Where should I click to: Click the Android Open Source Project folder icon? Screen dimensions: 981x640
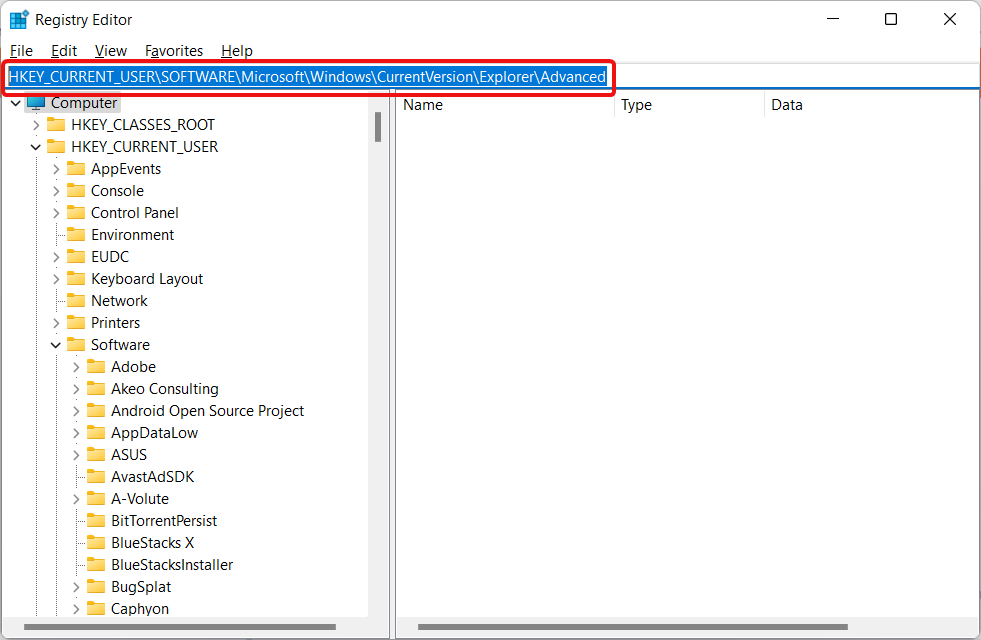point(96,410)
